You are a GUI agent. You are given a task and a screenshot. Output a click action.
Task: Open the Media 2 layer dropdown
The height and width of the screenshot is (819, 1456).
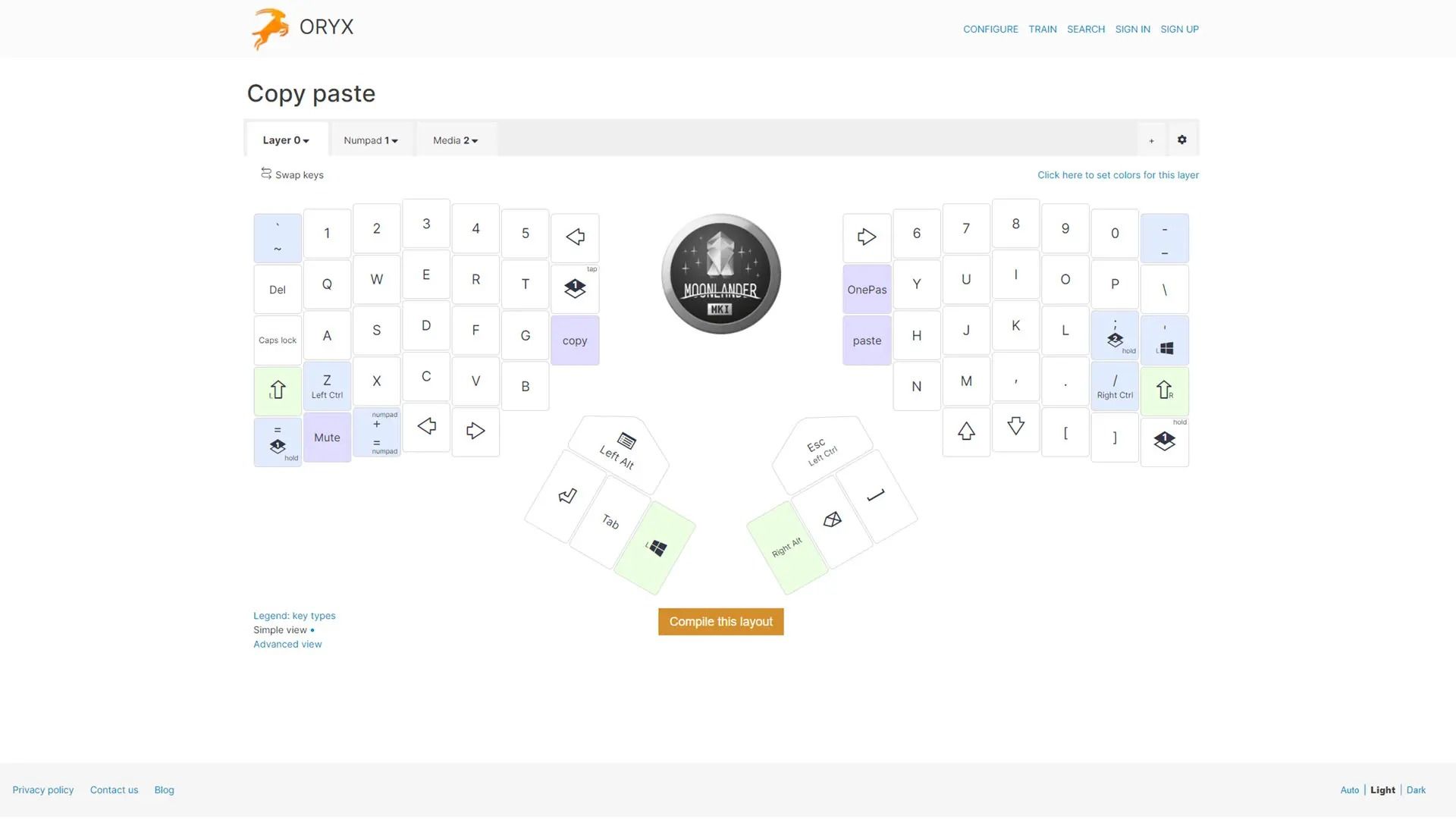[455, 140]
